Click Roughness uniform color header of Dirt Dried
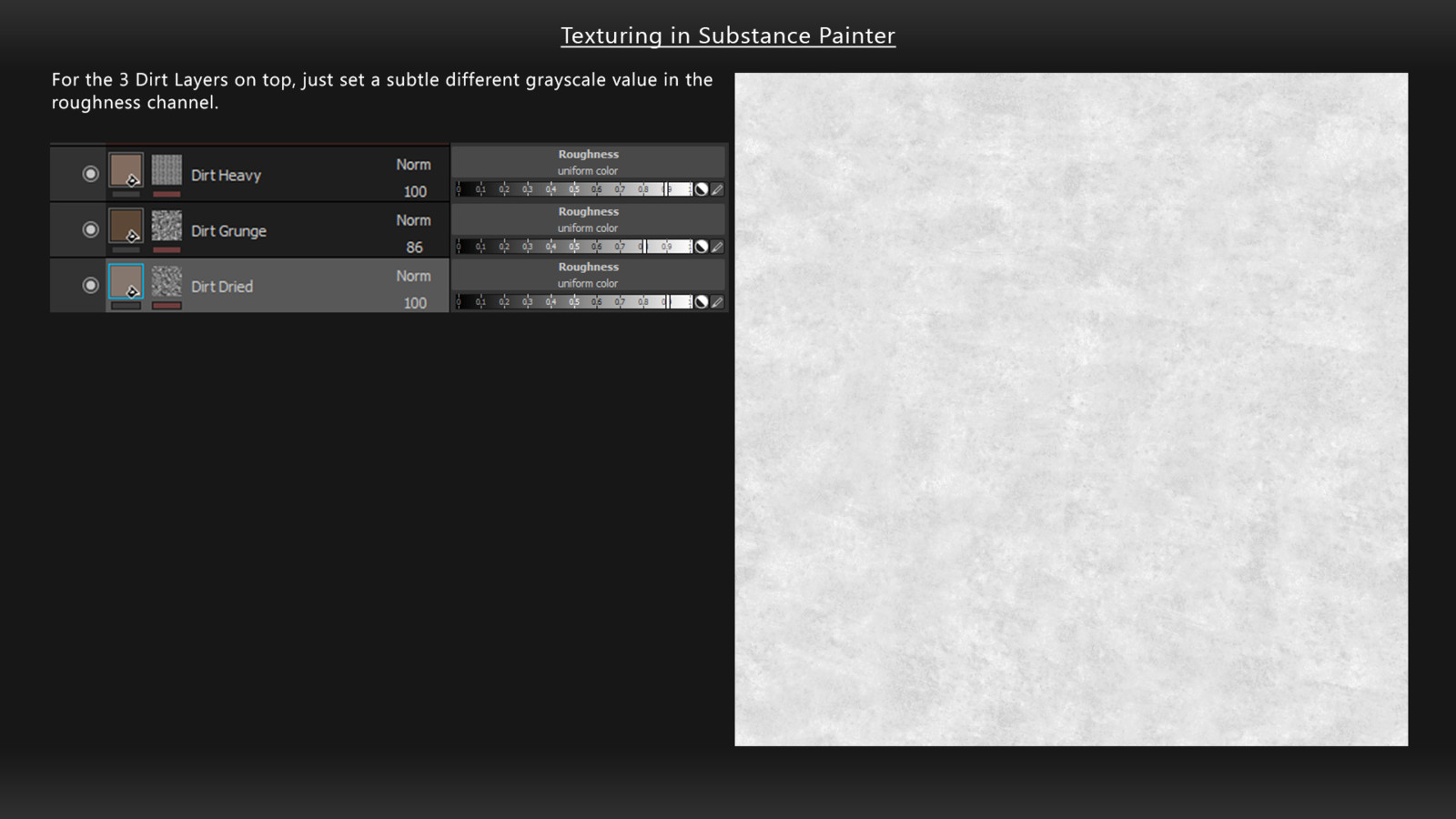This screenshot has height=819, width=1456. (588, 275)
